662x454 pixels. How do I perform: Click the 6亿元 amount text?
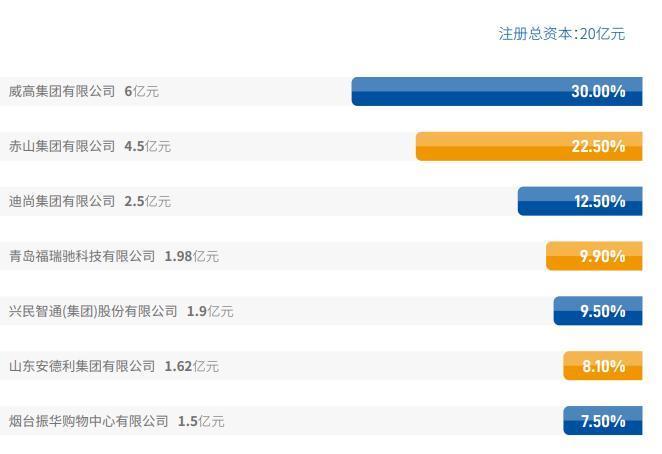tap(142, 91)
